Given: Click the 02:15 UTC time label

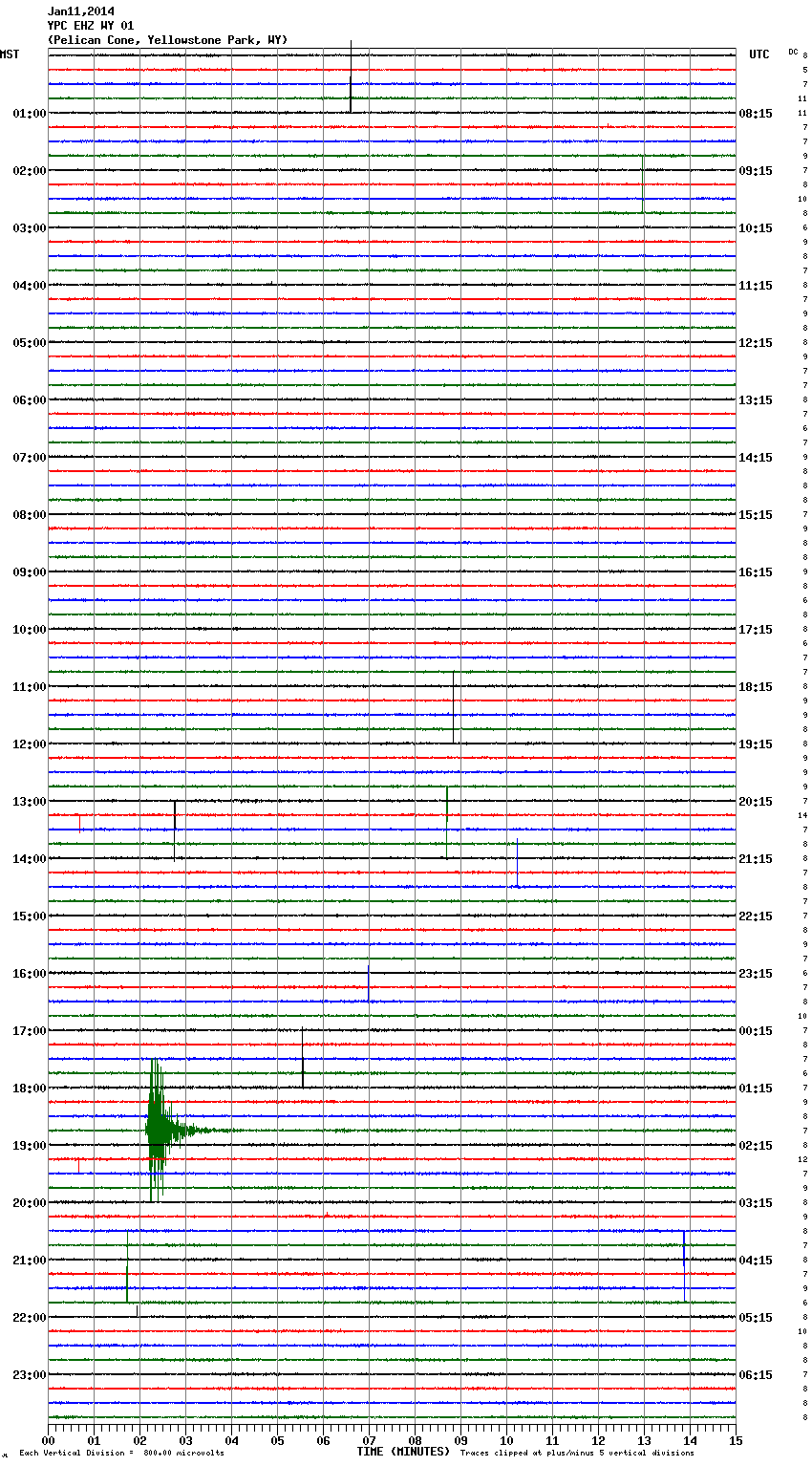Looking at the screenshot, I should [x=755, y=1146].
